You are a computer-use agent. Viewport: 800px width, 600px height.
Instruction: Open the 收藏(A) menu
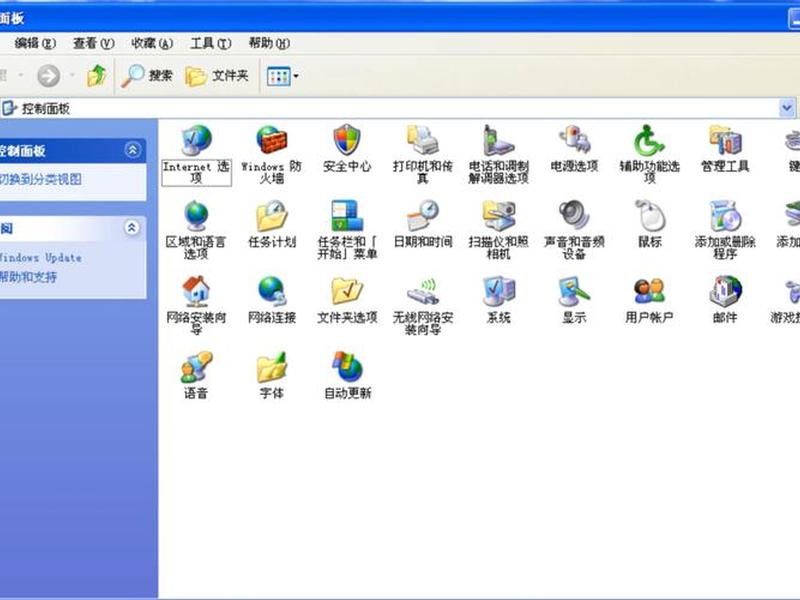click(x=152, y=43)
